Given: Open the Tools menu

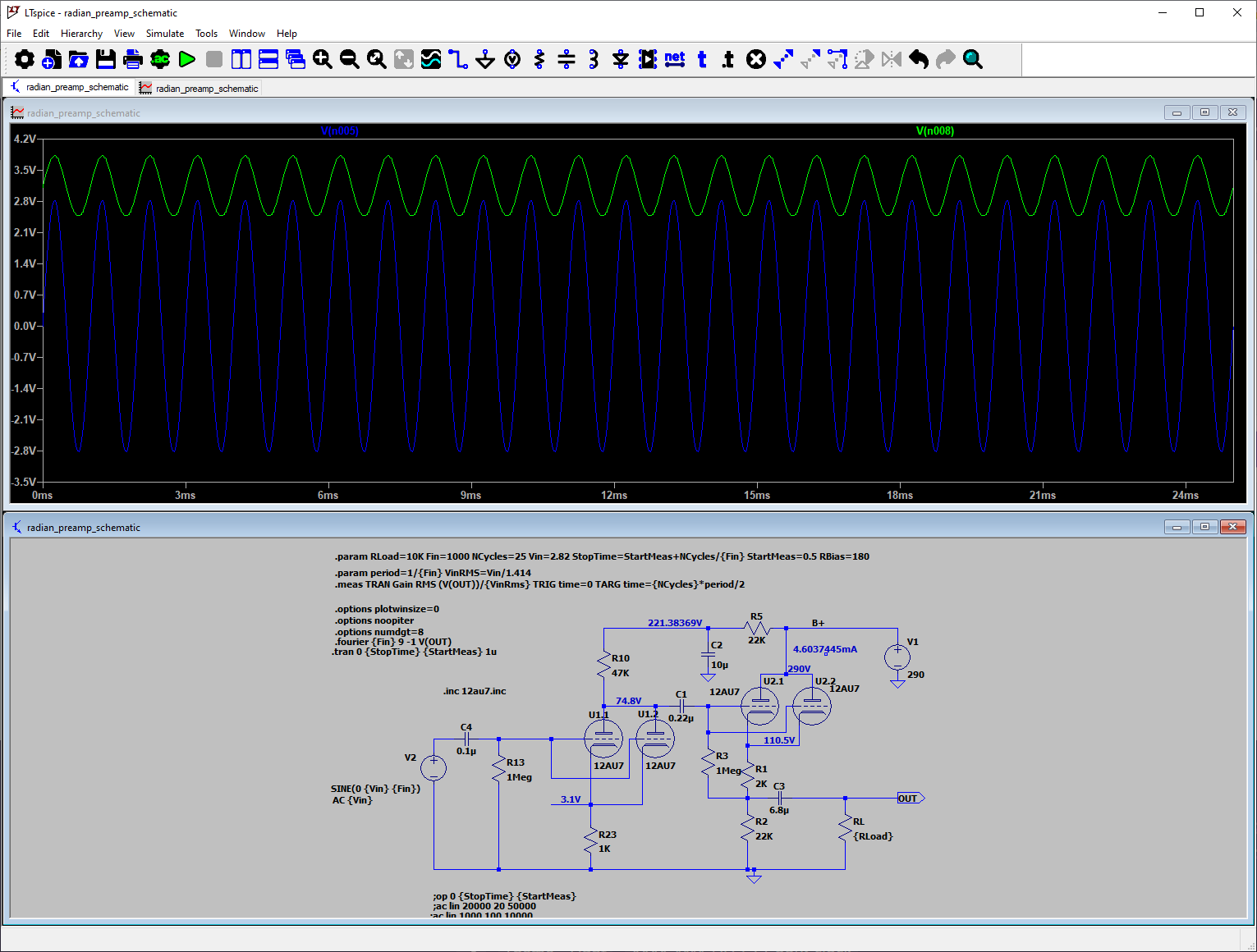Looking at the screenshot, I should pos(206,34).
